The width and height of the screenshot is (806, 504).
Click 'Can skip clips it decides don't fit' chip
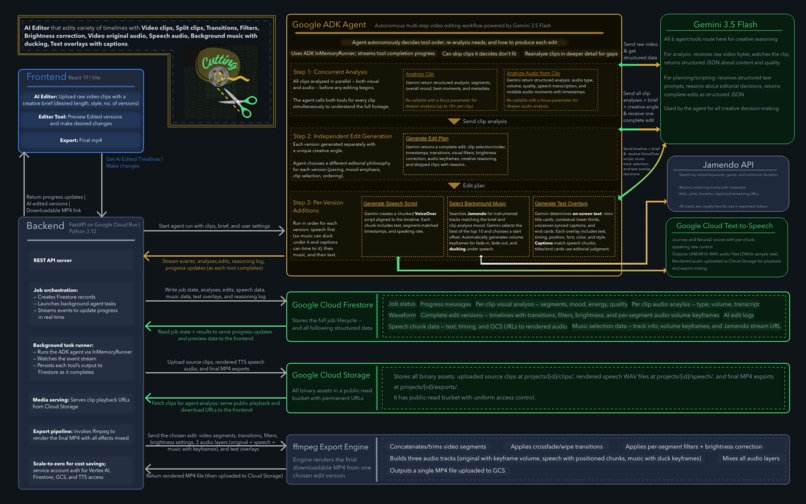[x=479, y=53]
